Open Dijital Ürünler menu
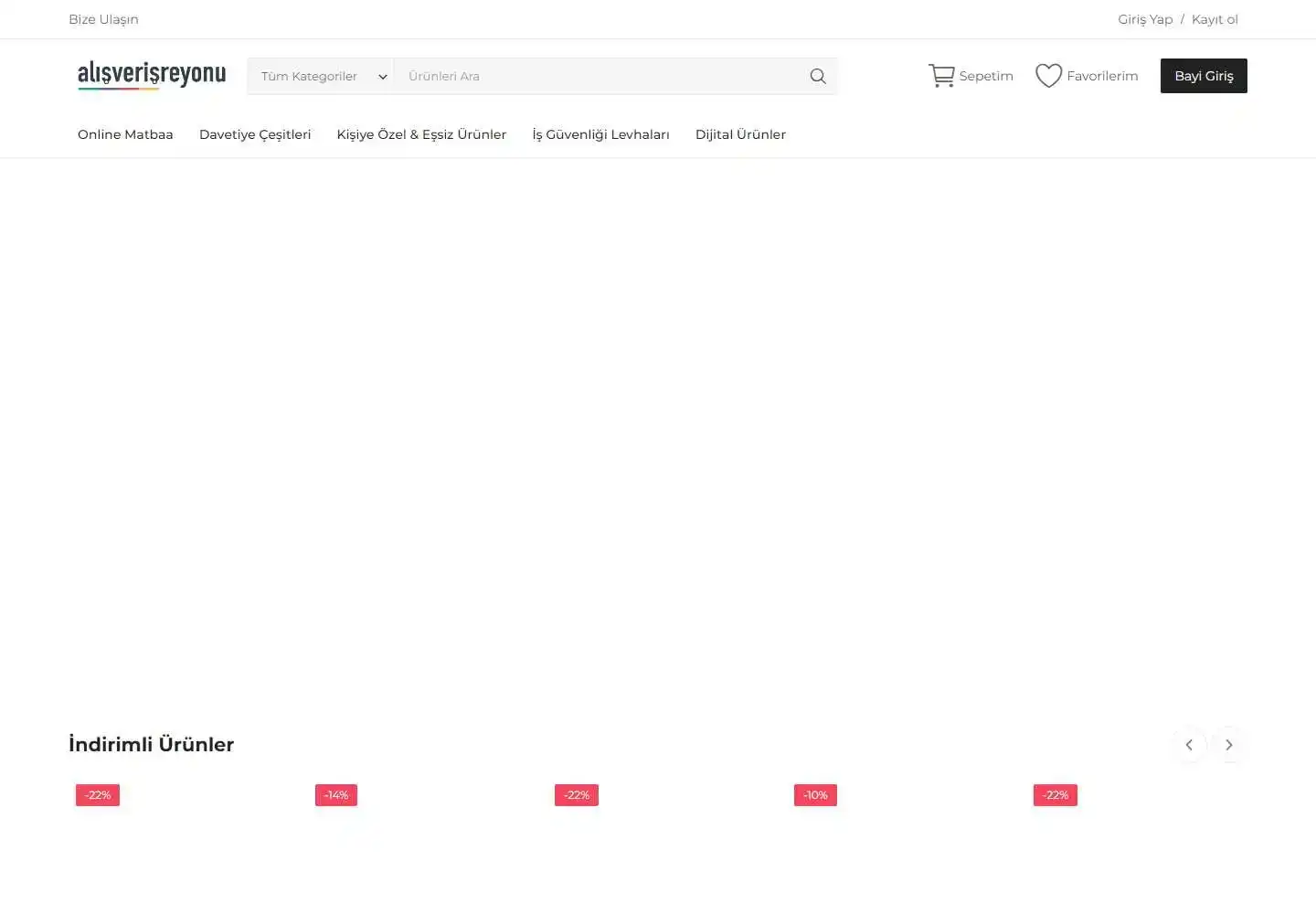The width and height of the screenshot is (1316, 914). pos(740,134)
